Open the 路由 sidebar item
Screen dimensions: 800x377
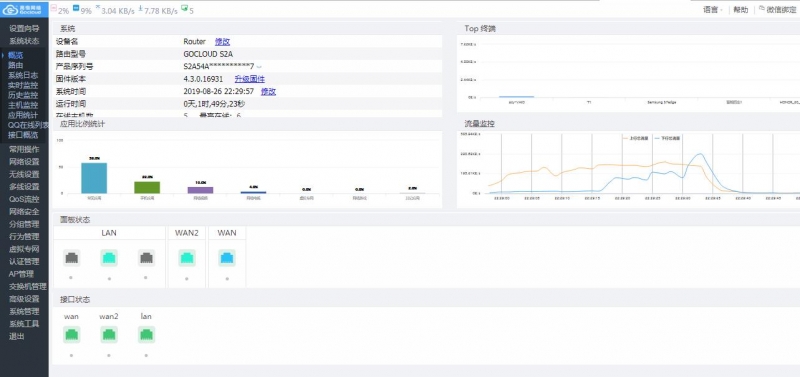pyautogui.click(x=15, y=65)
